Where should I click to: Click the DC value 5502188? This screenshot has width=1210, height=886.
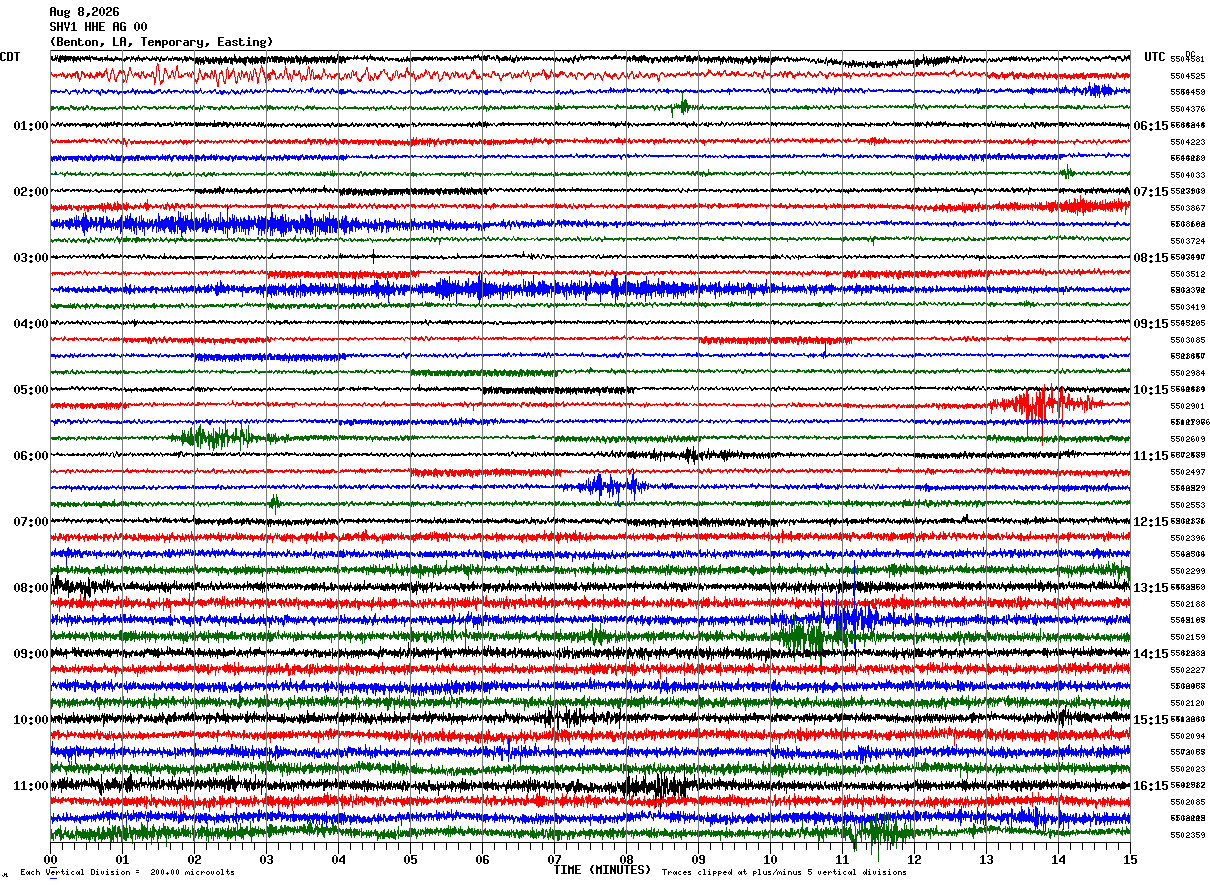[x=1187, y=604]
